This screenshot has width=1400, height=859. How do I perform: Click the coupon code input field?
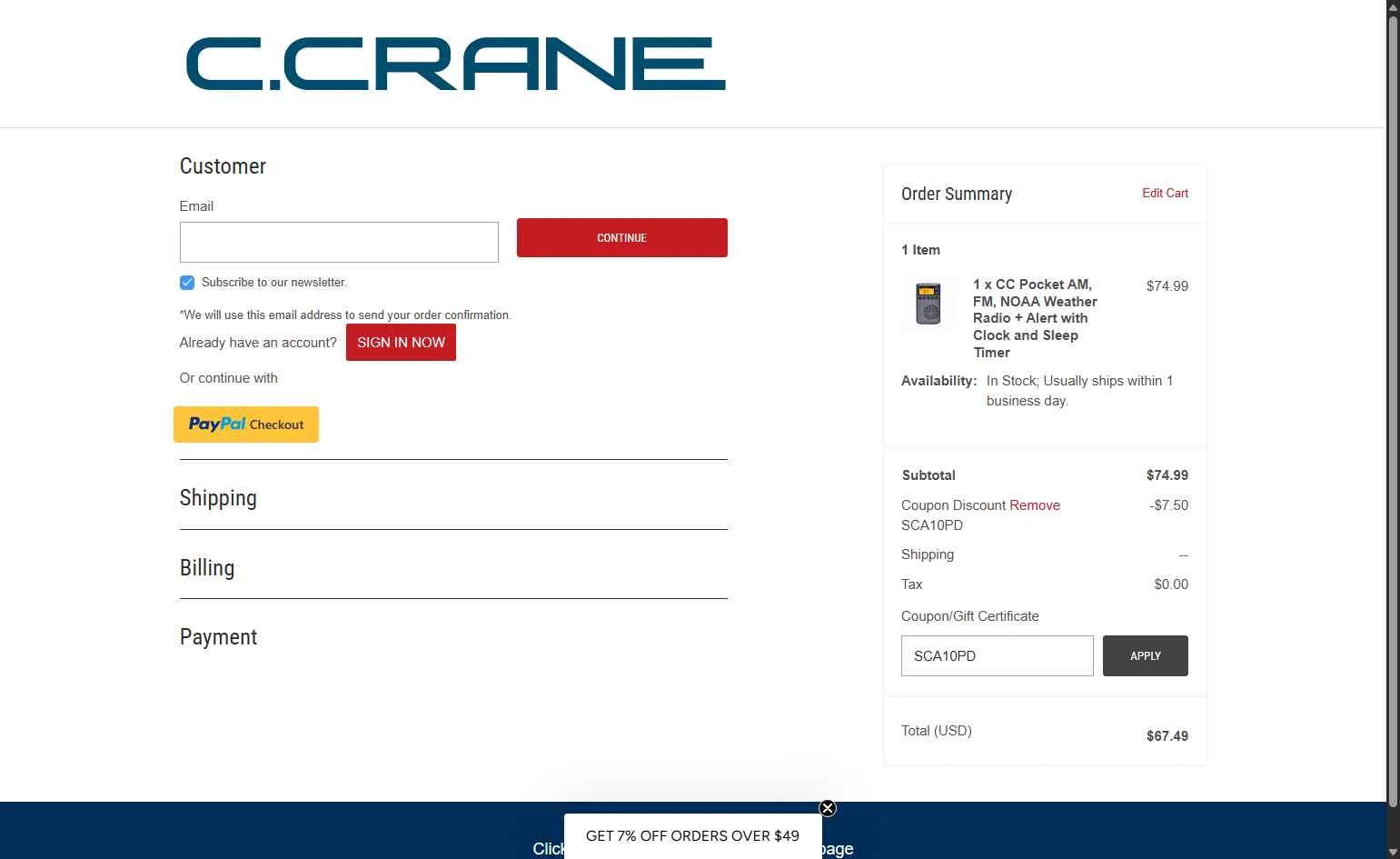point(998,655)
